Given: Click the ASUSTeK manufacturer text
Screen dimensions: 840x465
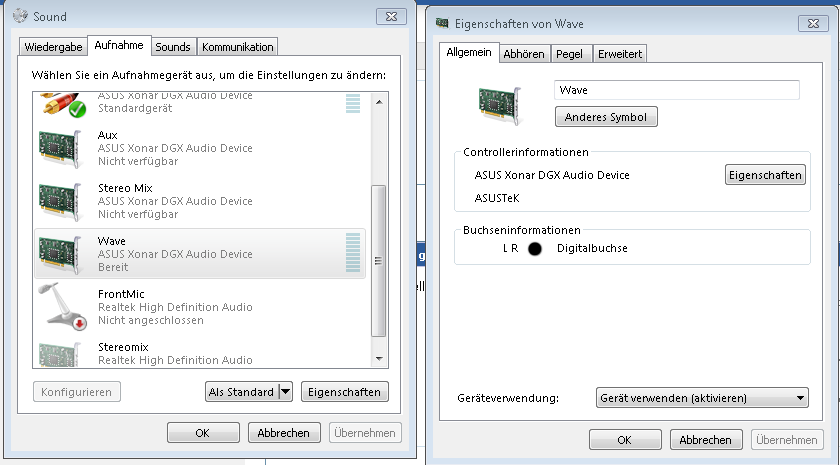Looking at the screenshot, I should (x=497, y=198).
